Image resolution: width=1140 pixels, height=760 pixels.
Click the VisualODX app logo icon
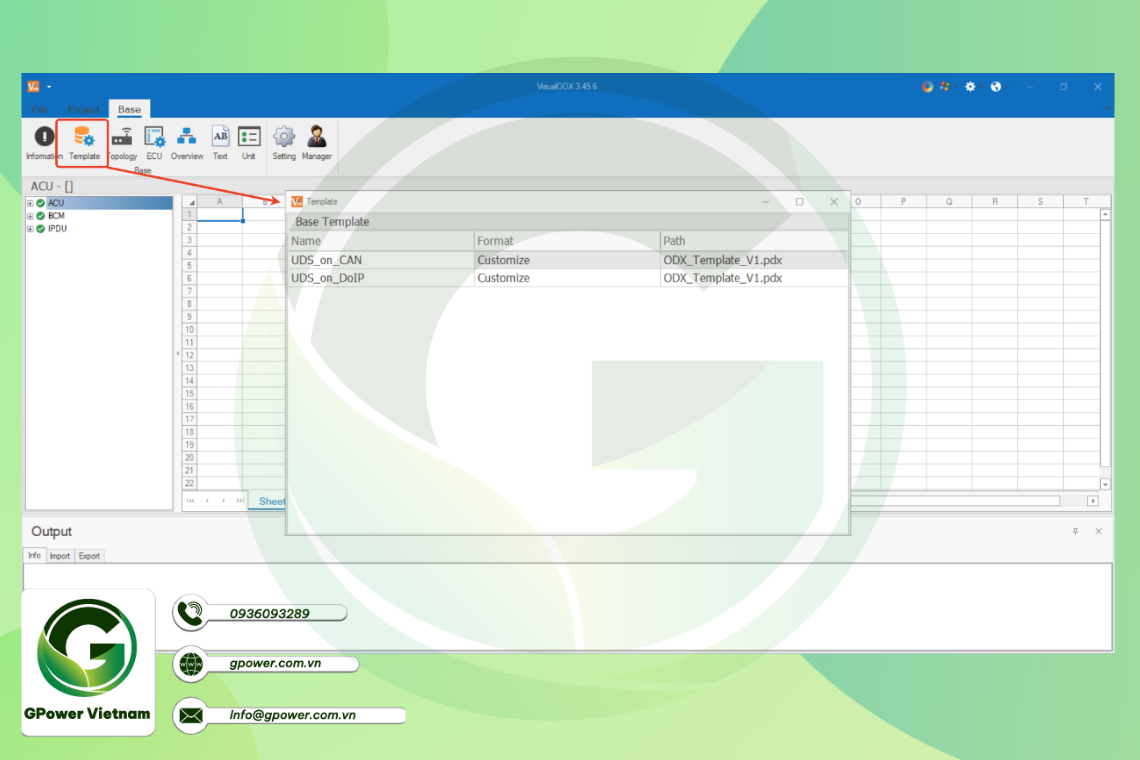coord(33,87)
